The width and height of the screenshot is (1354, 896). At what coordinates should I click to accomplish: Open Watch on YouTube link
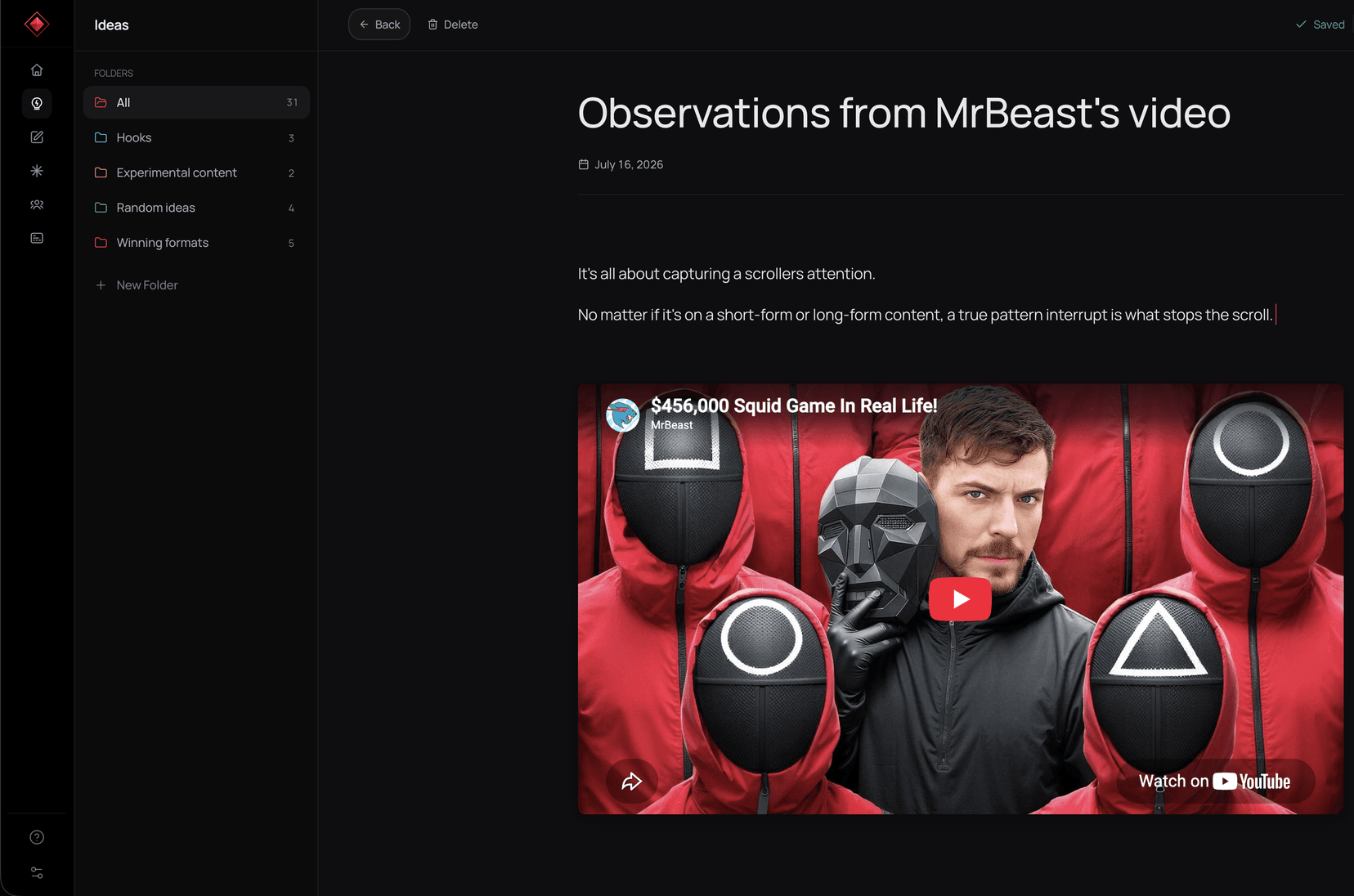click(x=1215, y=782)
